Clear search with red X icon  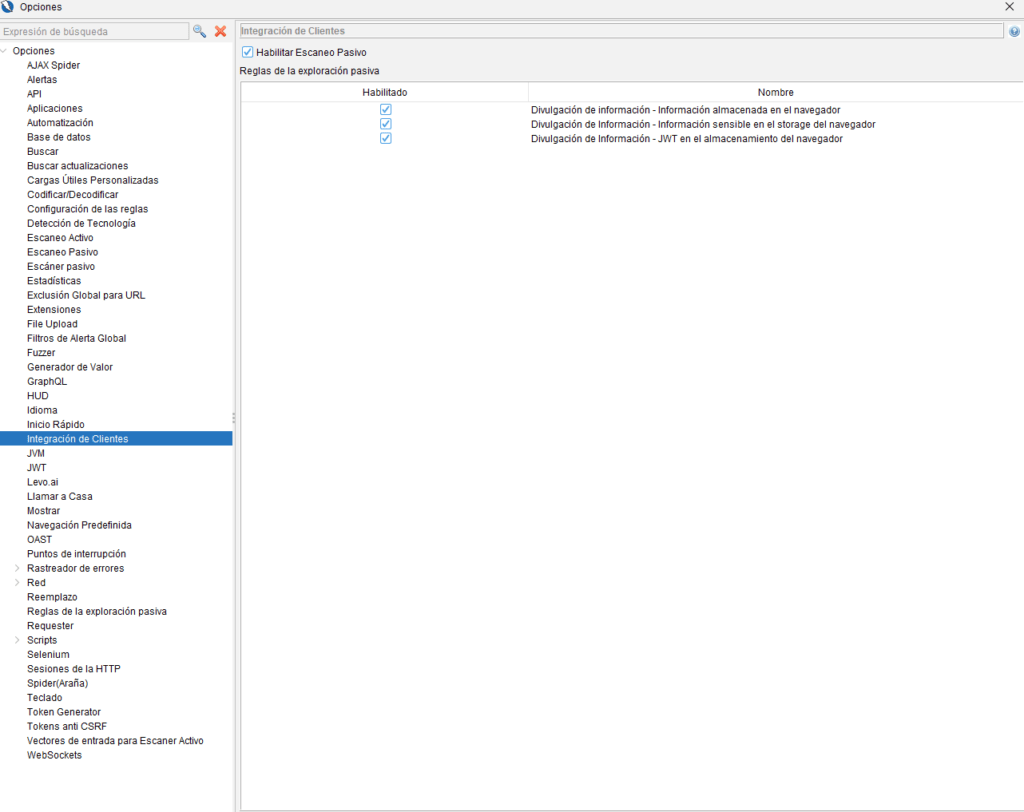[x=220, y=31]
